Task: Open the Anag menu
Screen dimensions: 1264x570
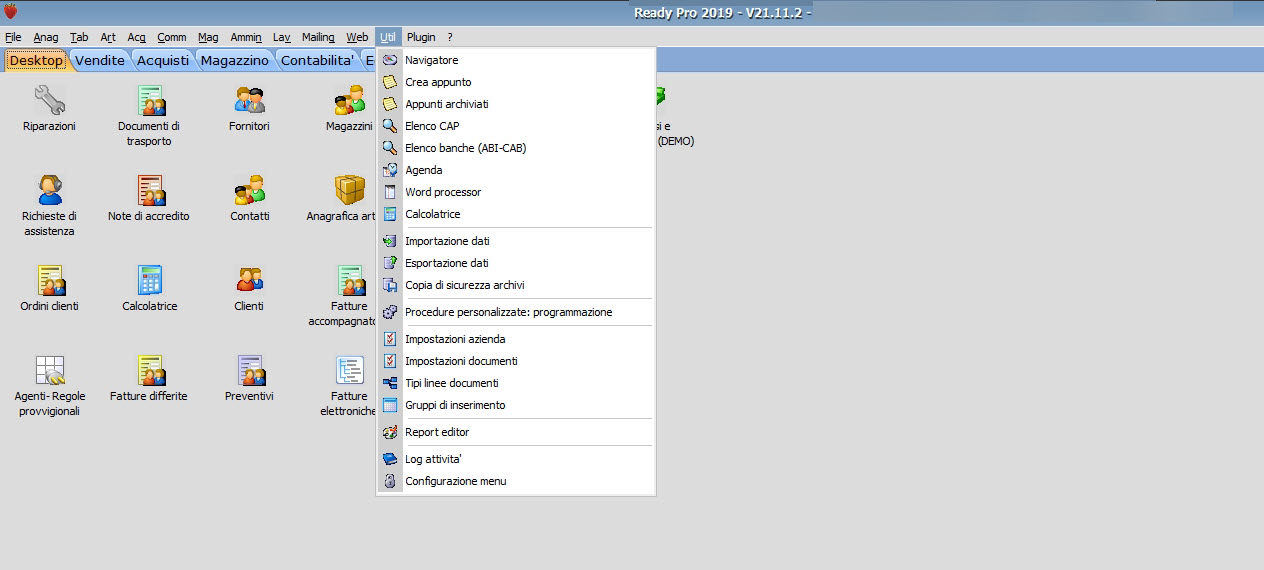Action: click(46, 37)
